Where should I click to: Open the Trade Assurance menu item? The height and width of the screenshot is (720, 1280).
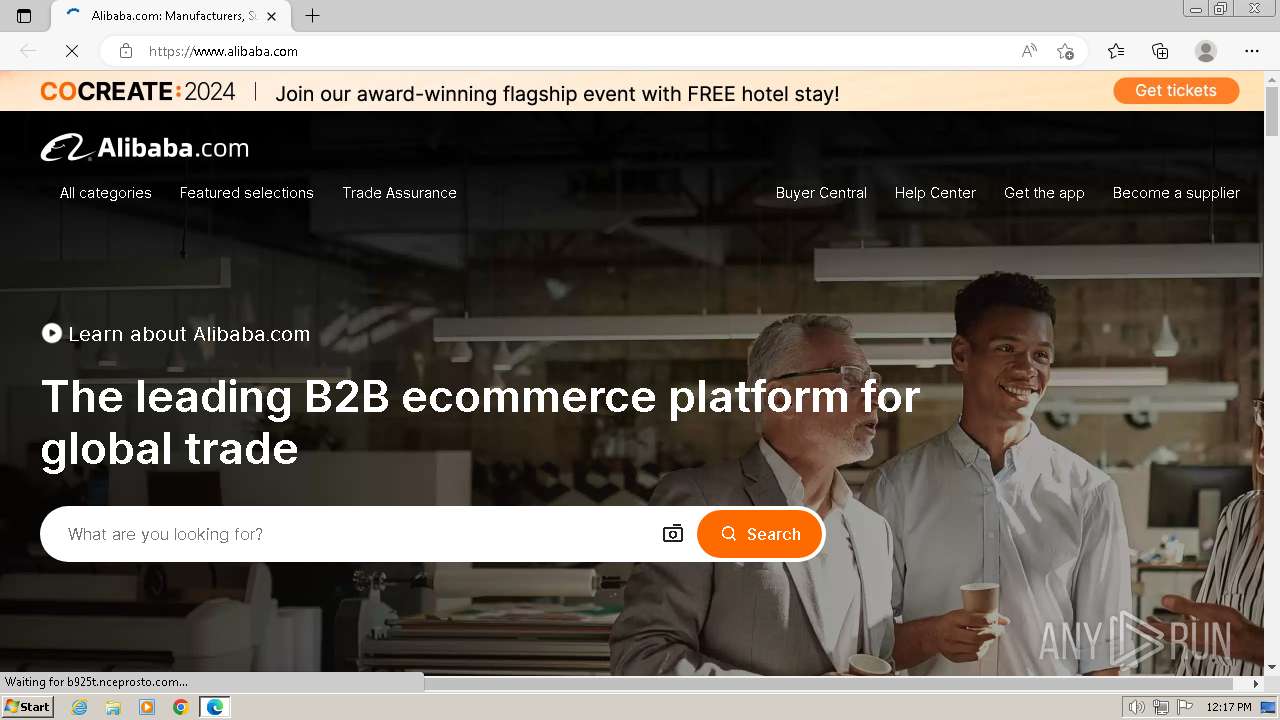[399, 193]
